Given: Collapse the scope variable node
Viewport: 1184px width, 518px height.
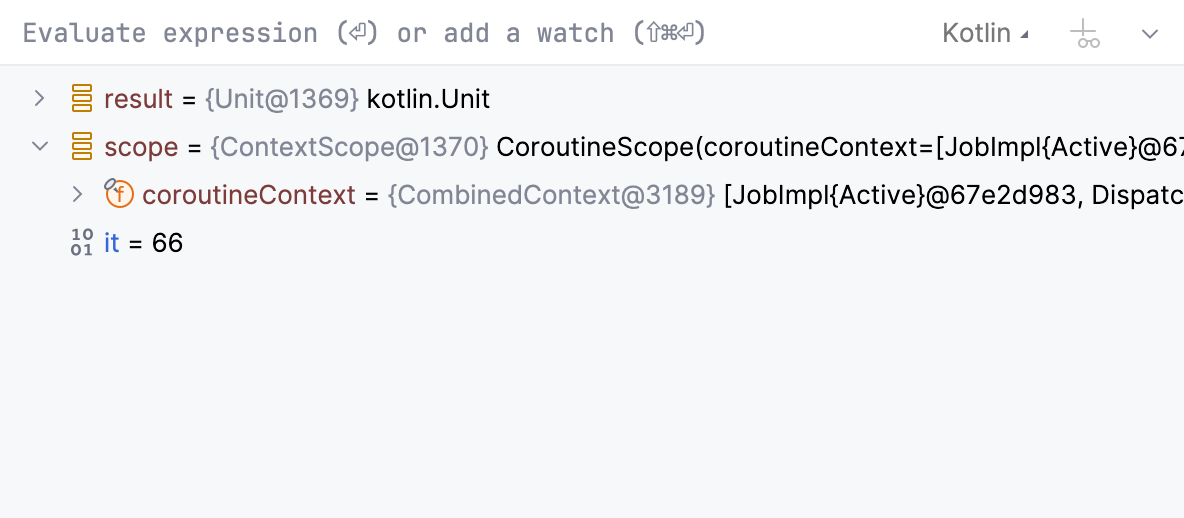Looking at the screenshot, I should tap(40, 146).
